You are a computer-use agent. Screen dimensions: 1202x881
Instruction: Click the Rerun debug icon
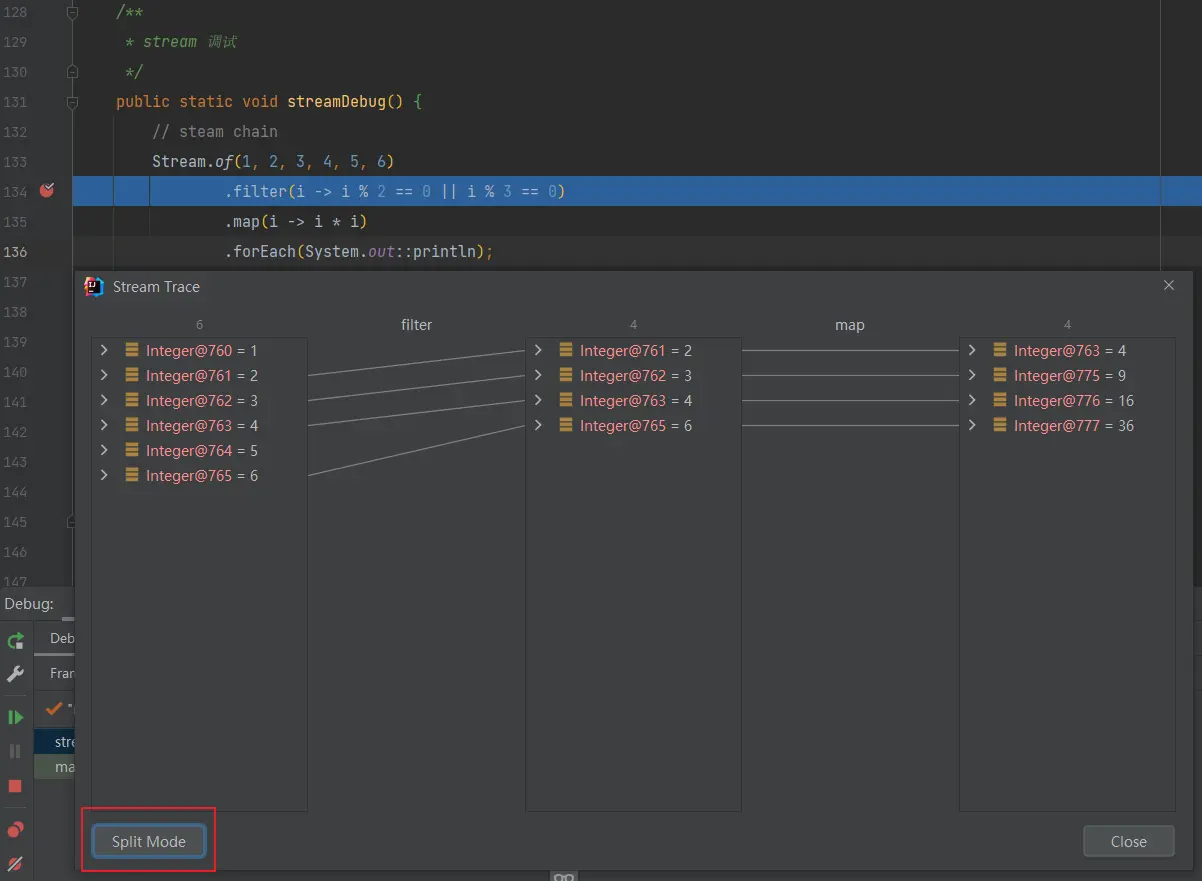(15, 641)
